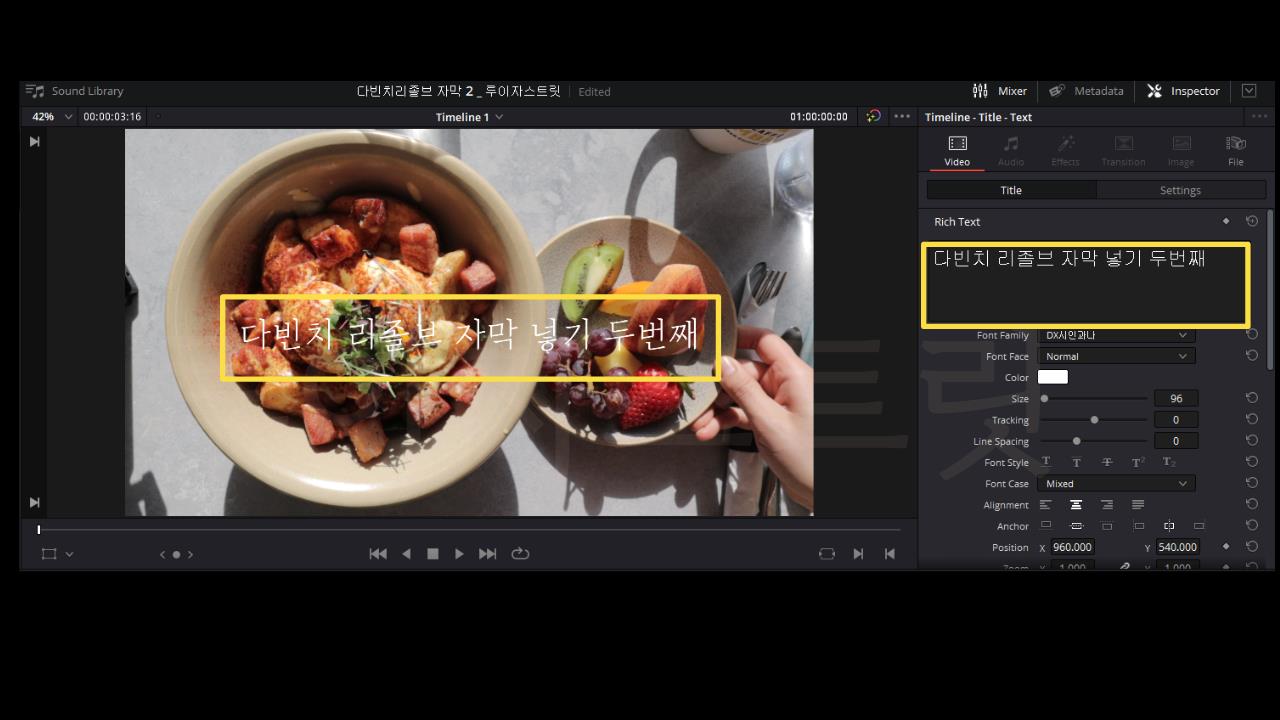1280x720 pixels.
Task: Add a keyframe for Rich Text
Action: tap(1226, 221)
